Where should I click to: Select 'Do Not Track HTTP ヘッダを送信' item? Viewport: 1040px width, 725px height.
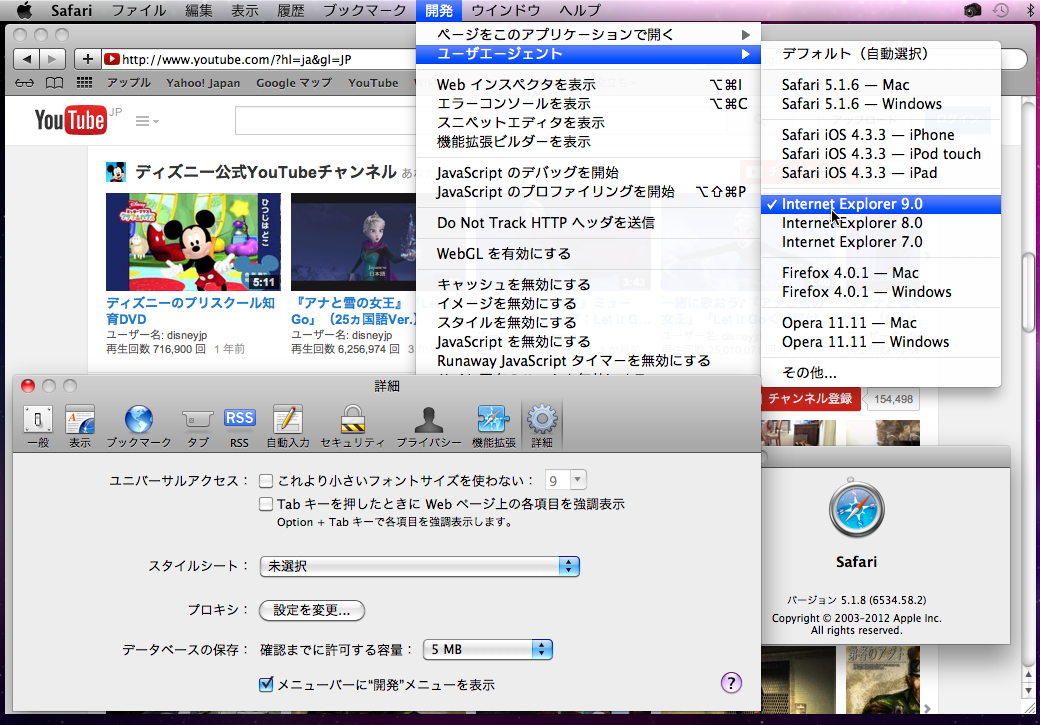pos(588,223)
